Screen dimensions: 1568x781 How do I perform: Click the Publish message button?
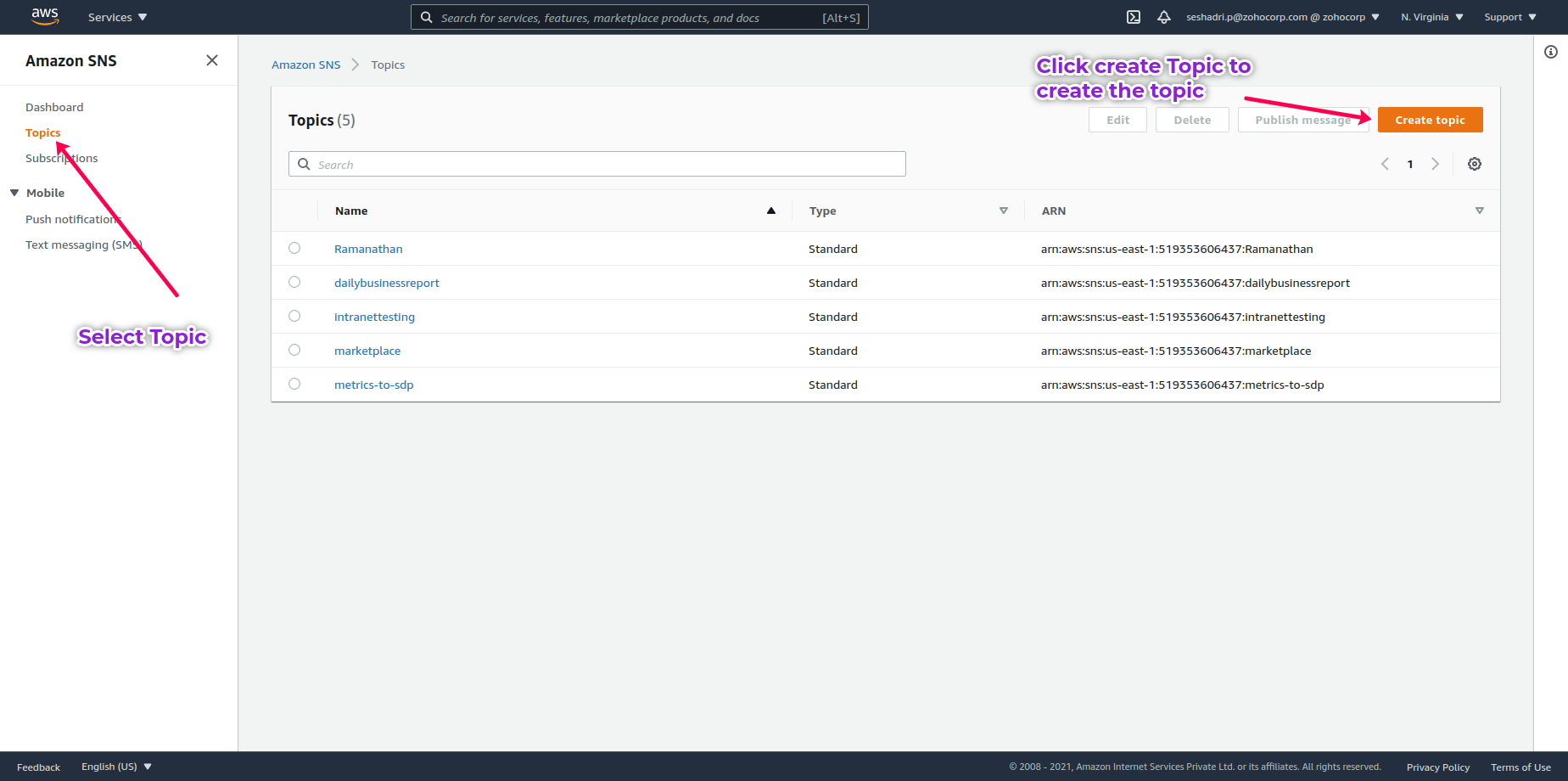(1303, 120)
